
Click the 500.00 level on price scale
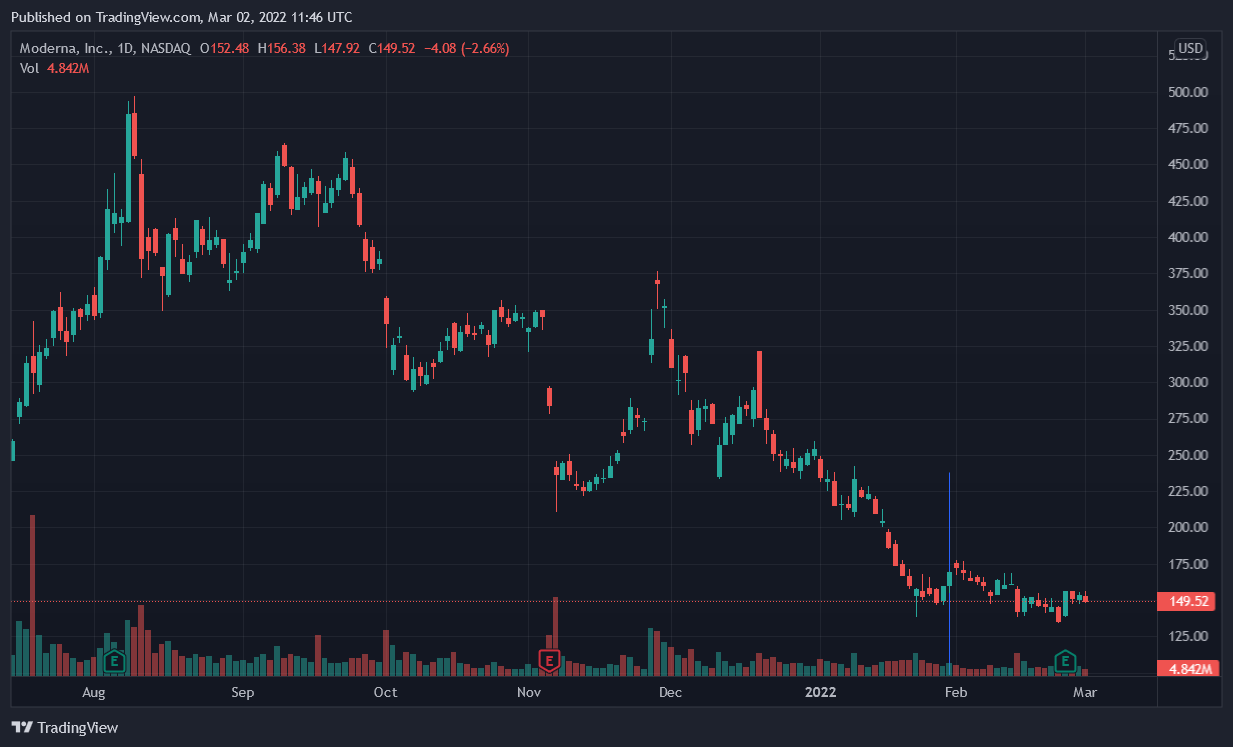coord(1190,92)
